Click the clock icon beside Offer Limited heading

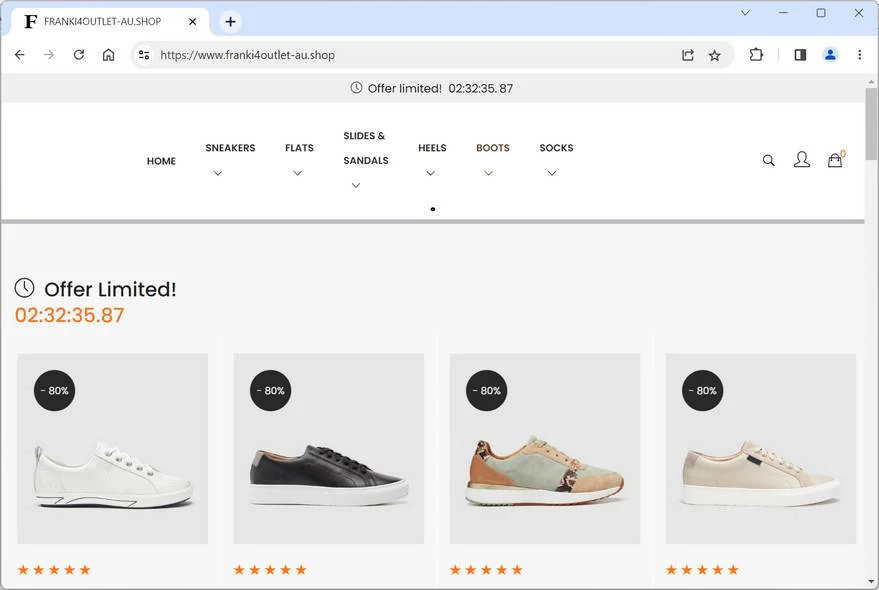(25, 288)
